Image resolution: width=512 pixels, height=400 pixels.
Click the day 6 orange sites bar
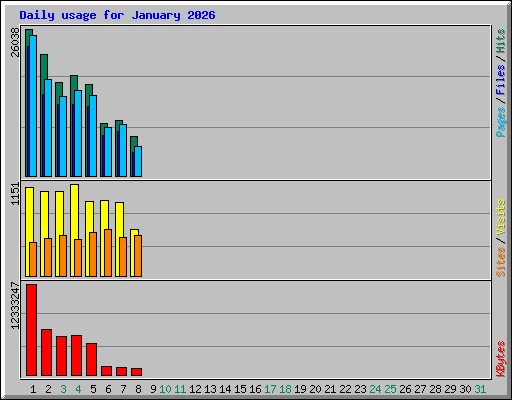[108, 253]
